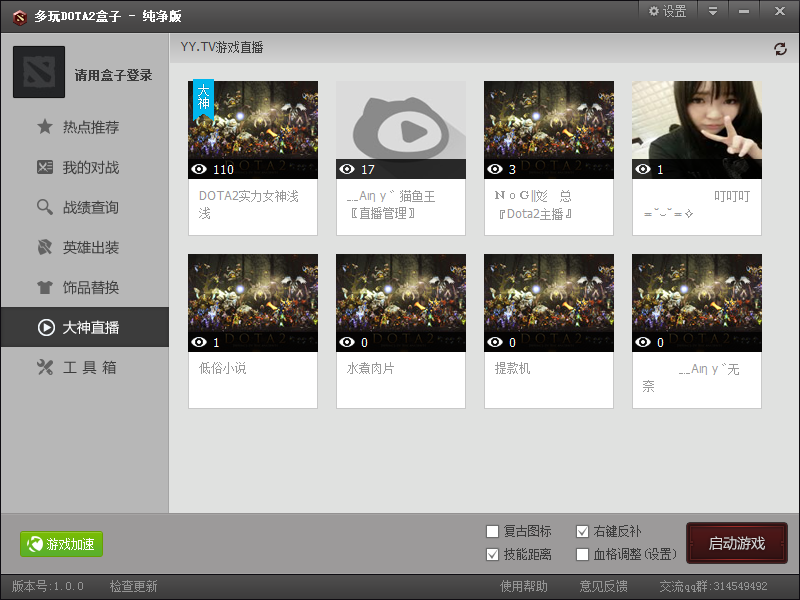Click stream title NoG 彪总 Dota2主播
The image size is (800, 600).
(533, 205)
